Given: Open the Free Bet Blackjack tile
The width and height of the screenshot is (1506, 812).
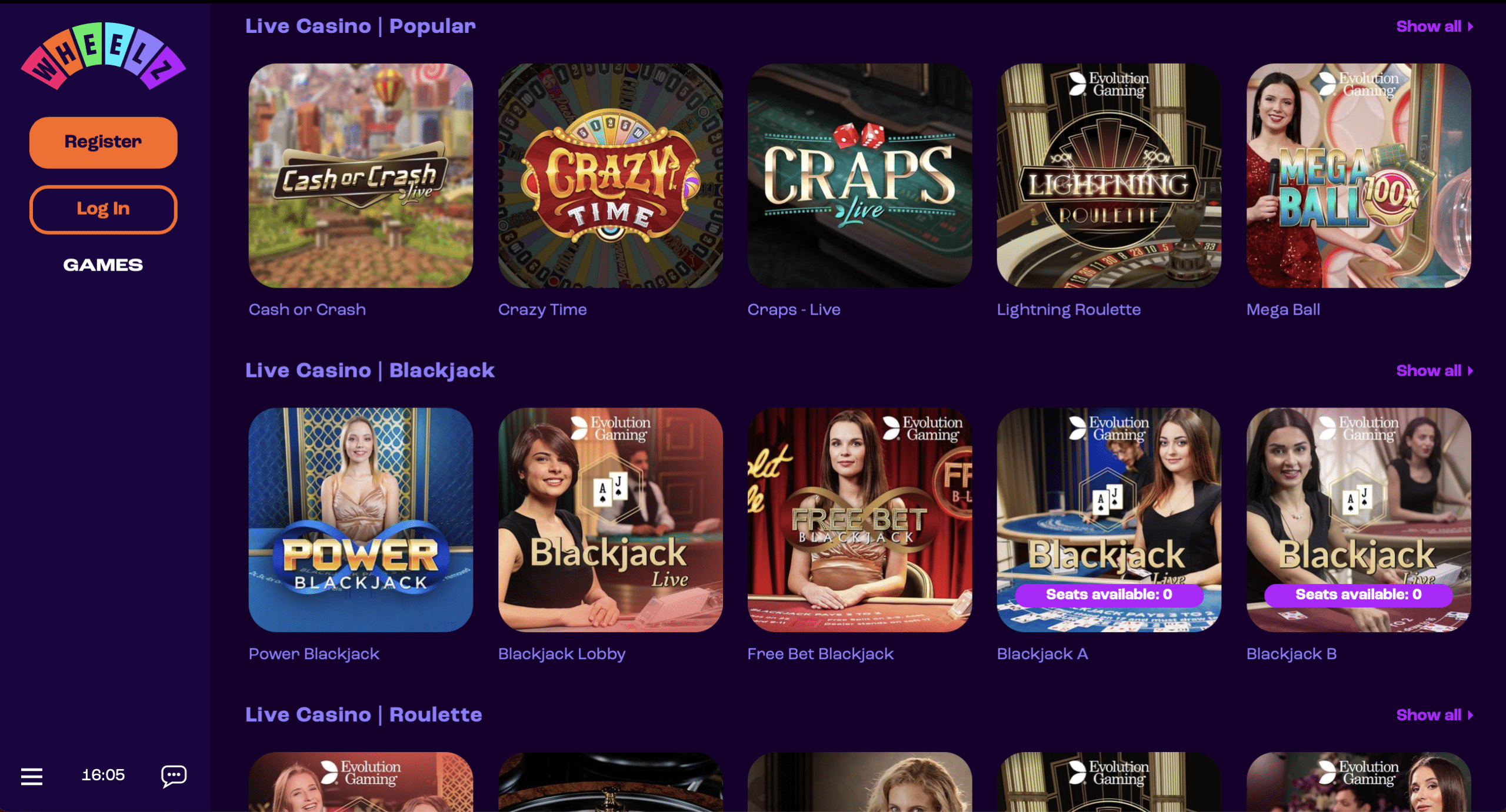Looking at the screenshot, I should (859, 520).
